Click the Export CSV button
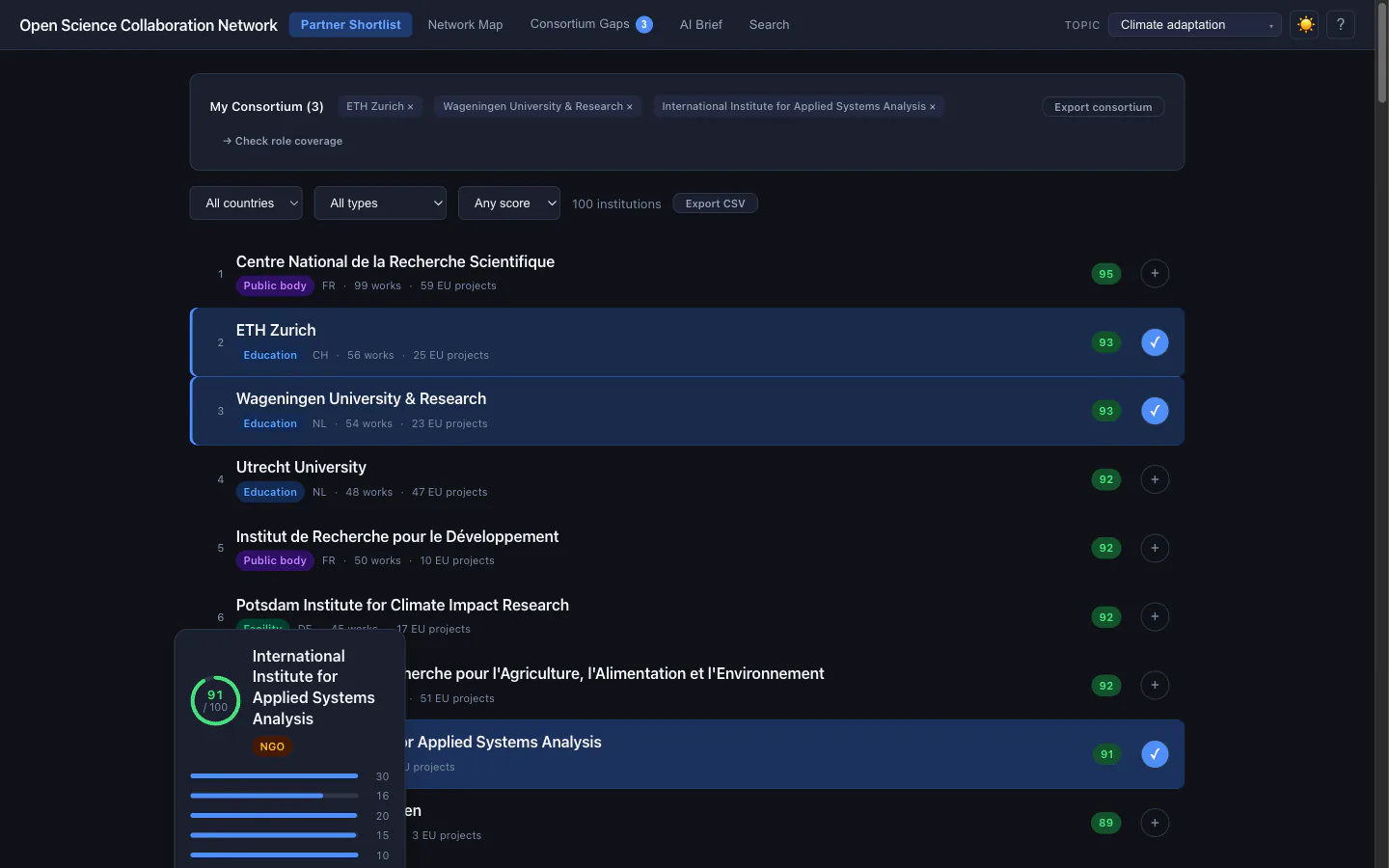 [715, 203]
